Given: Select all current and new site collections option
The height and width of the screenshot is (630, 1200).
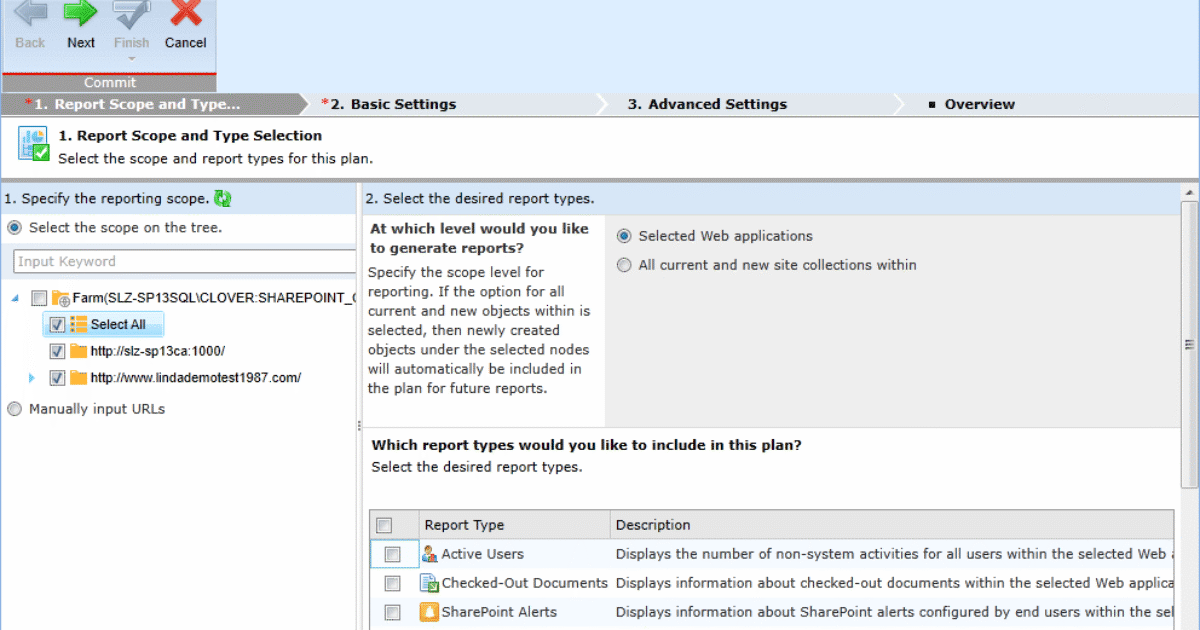Looking at the screenshot, I should coord(624,264).
